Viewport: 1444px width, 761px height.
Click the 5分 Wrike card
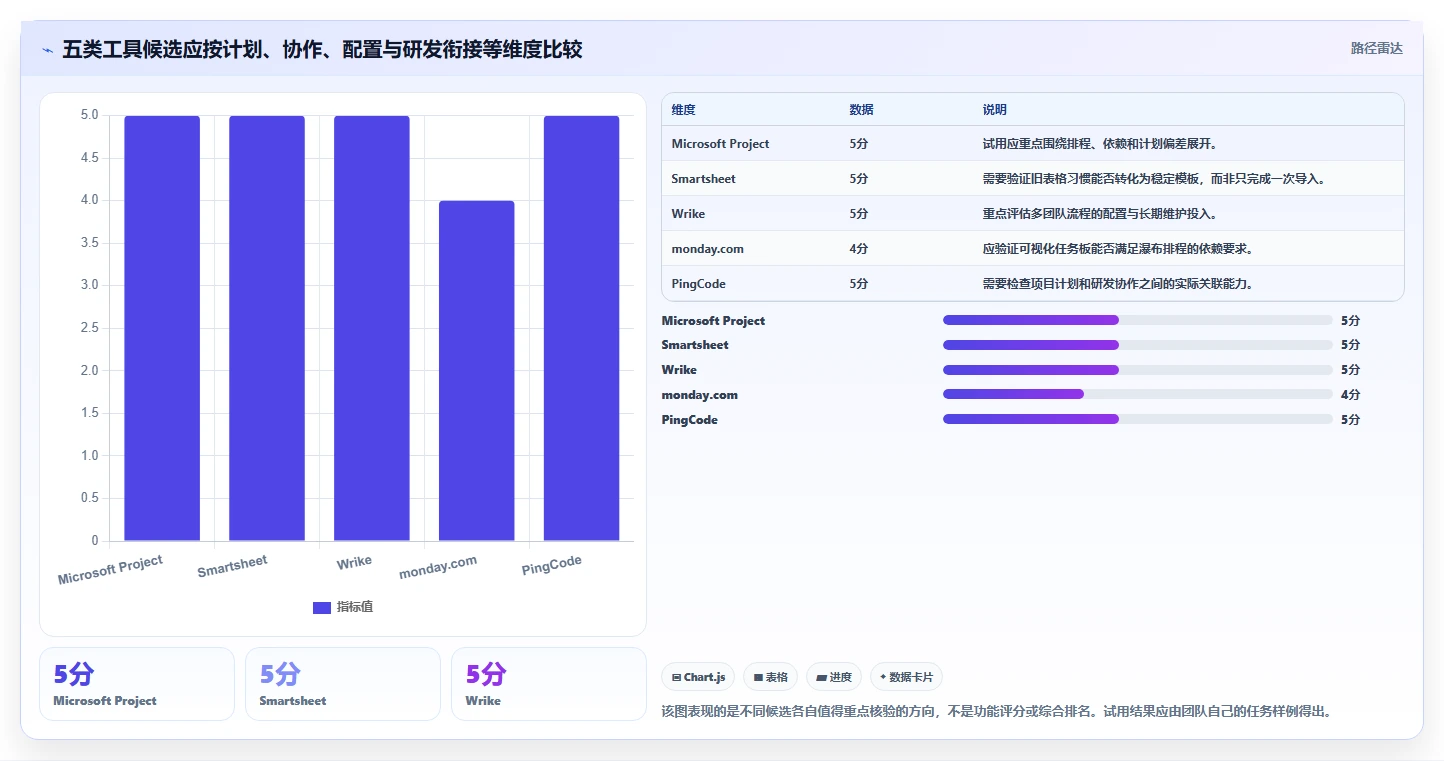click(549, 684)
